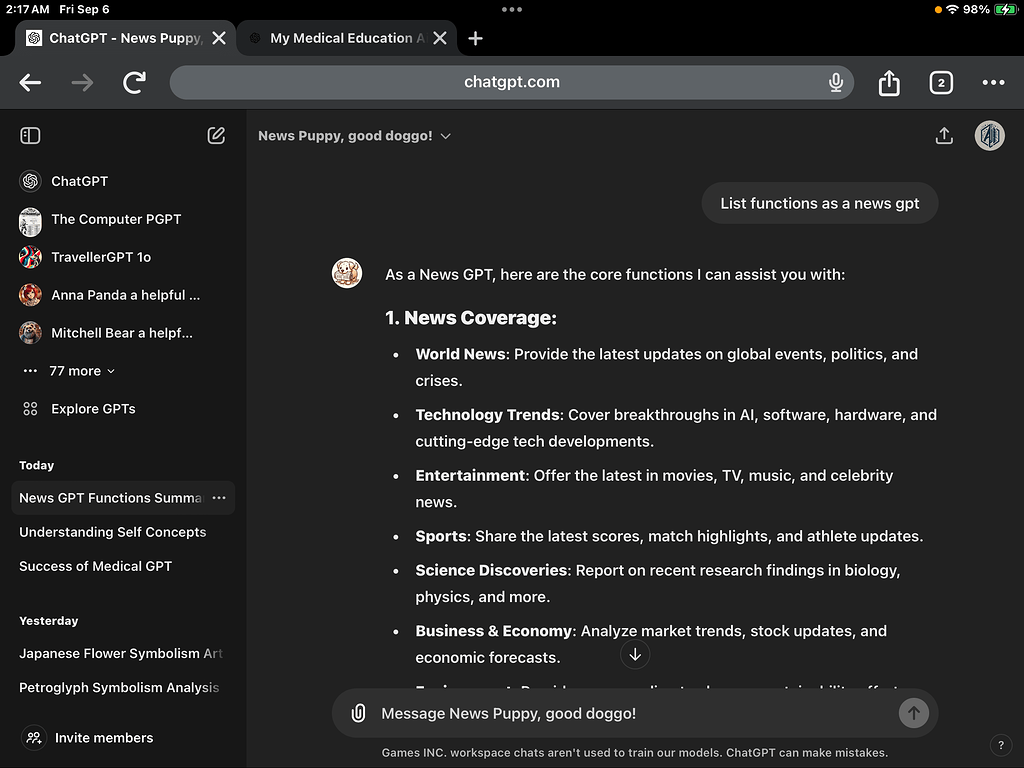Screen dimensions: 1024x768
Task: Reload the chatgpt.com page
Action: click(x=135, y=82)
